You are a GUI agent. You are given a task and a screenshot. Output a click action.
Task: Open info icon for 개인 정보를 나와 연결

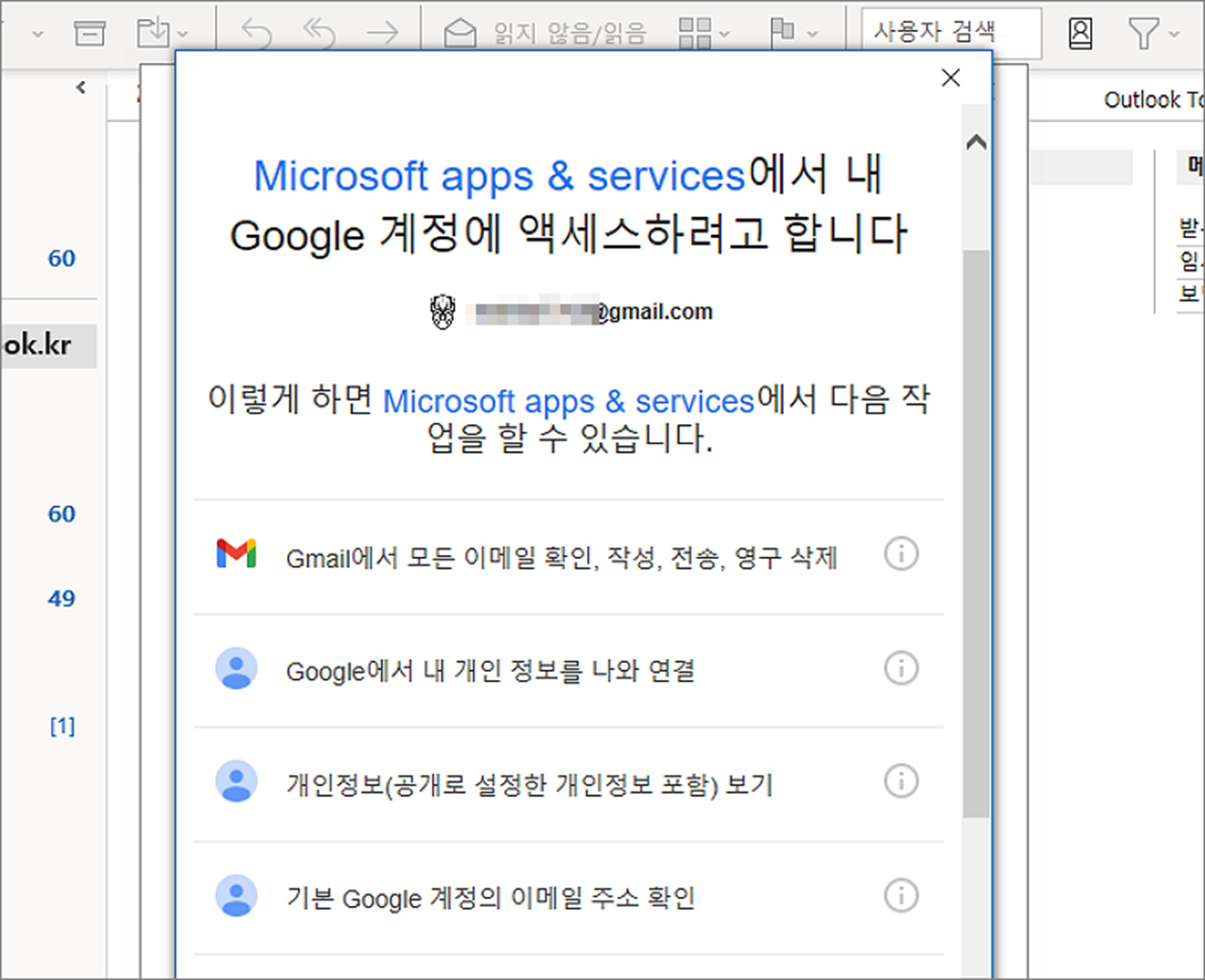(x=901, y=668)
